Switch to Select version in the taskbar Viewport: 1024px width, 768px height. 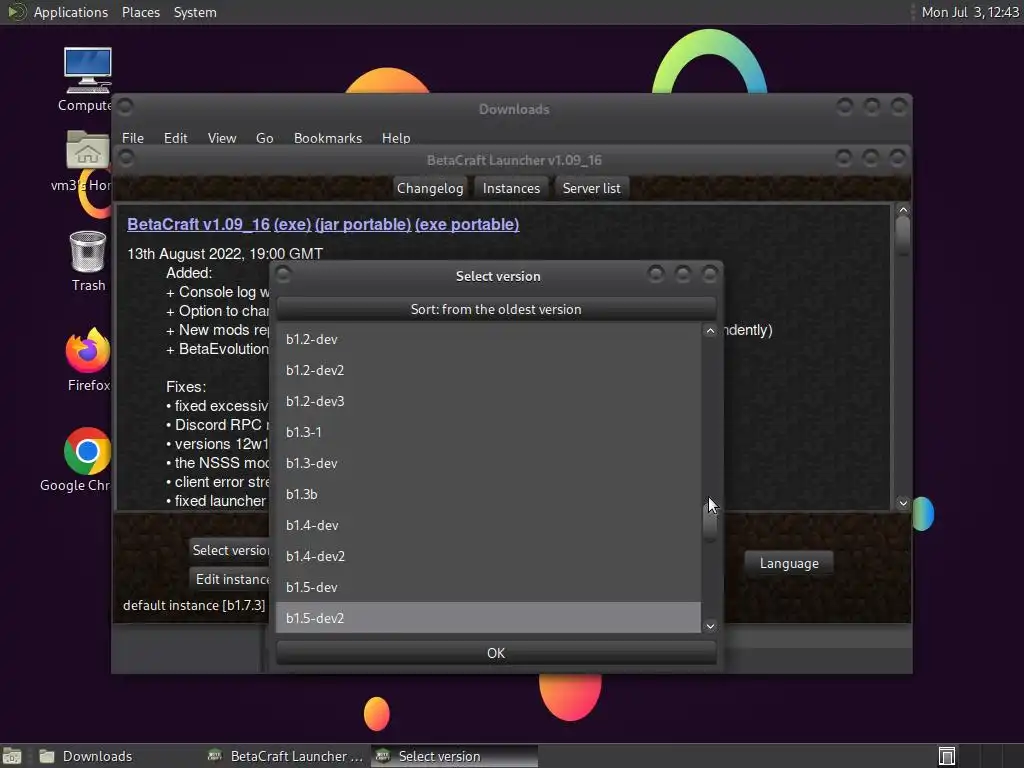[x=455, y=756]
